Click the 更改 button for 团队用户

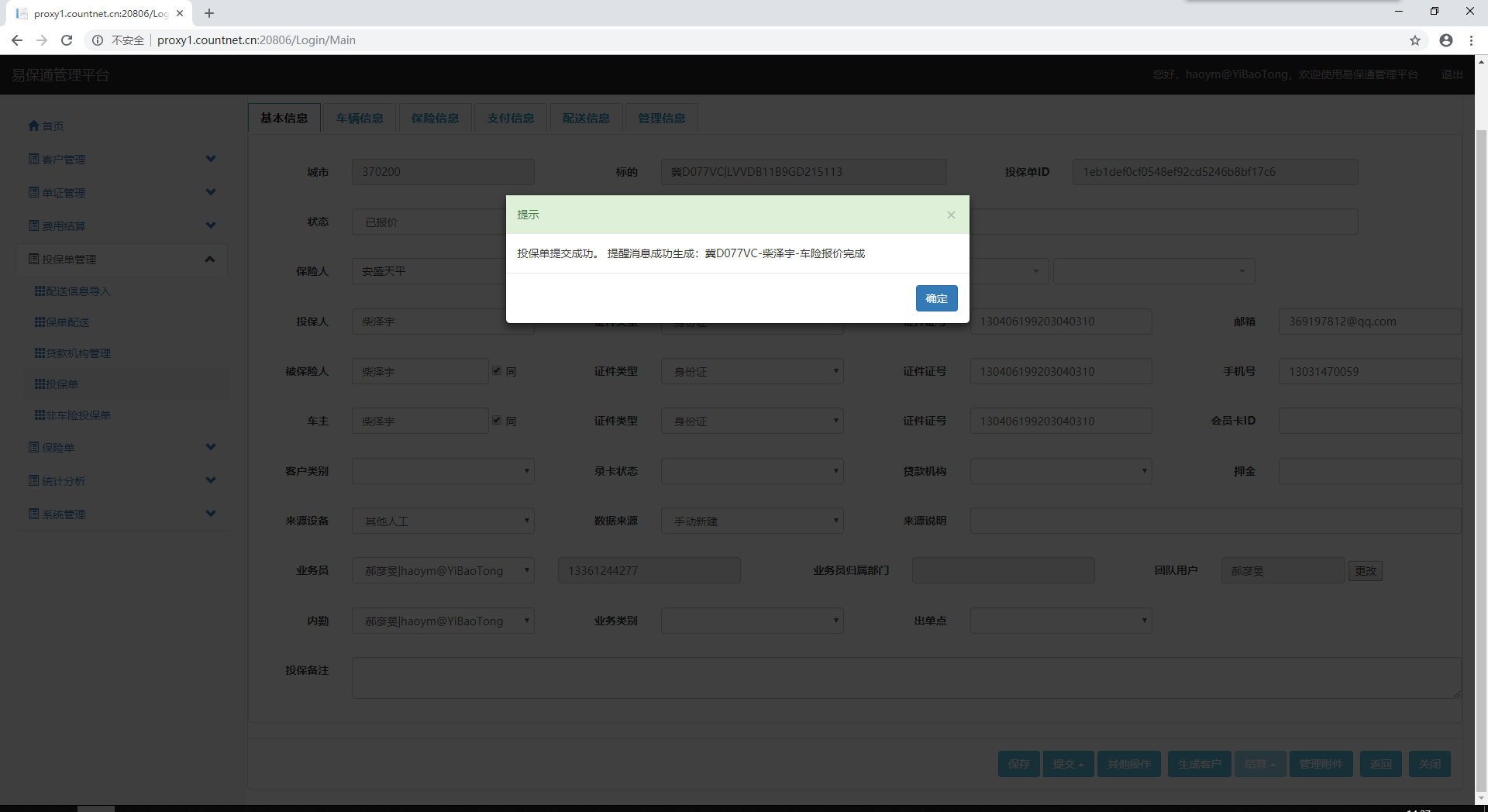point(1366,571)
